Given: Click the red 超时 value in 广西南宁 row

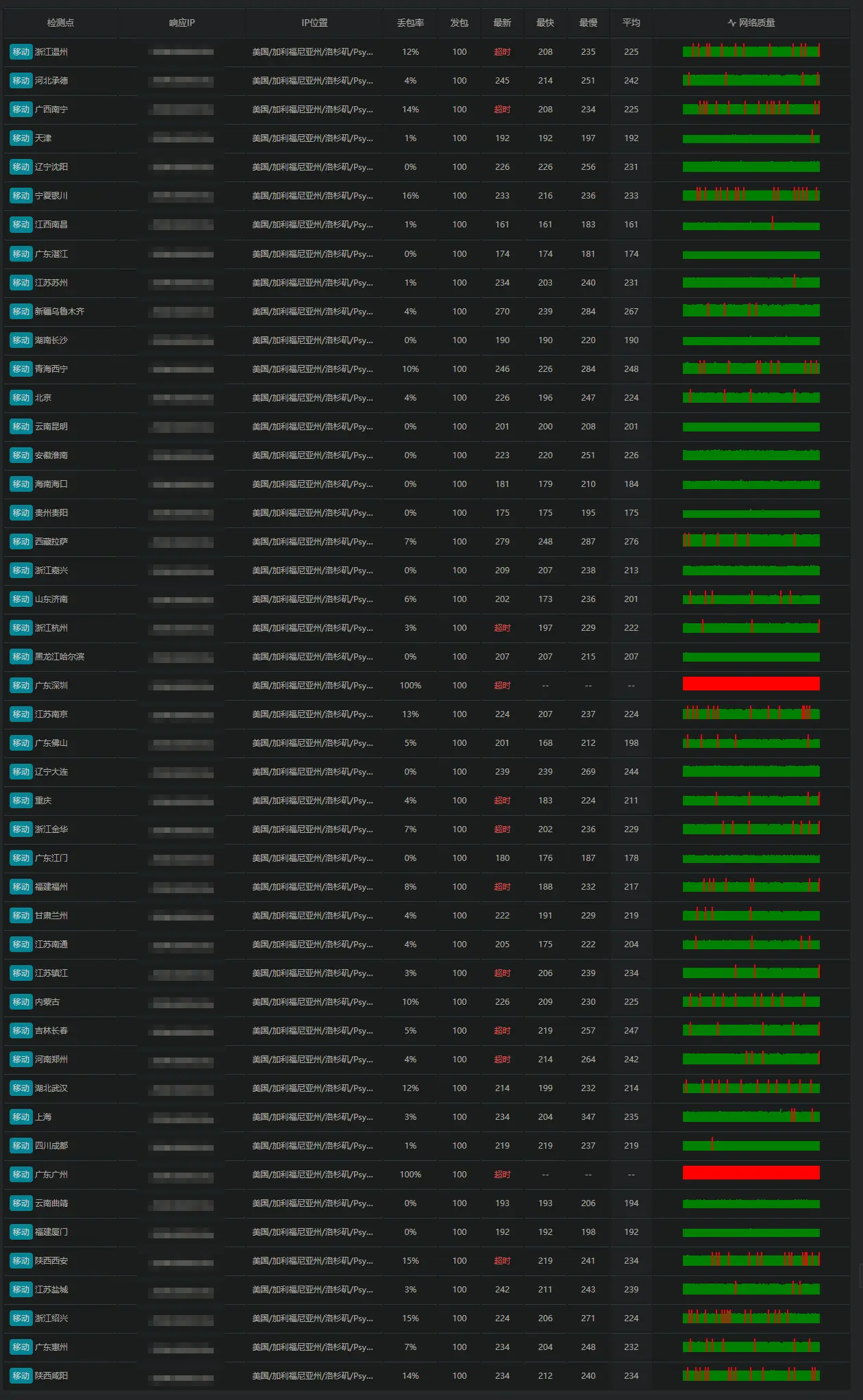Looking at the screenshot, I should coord(502,110).
